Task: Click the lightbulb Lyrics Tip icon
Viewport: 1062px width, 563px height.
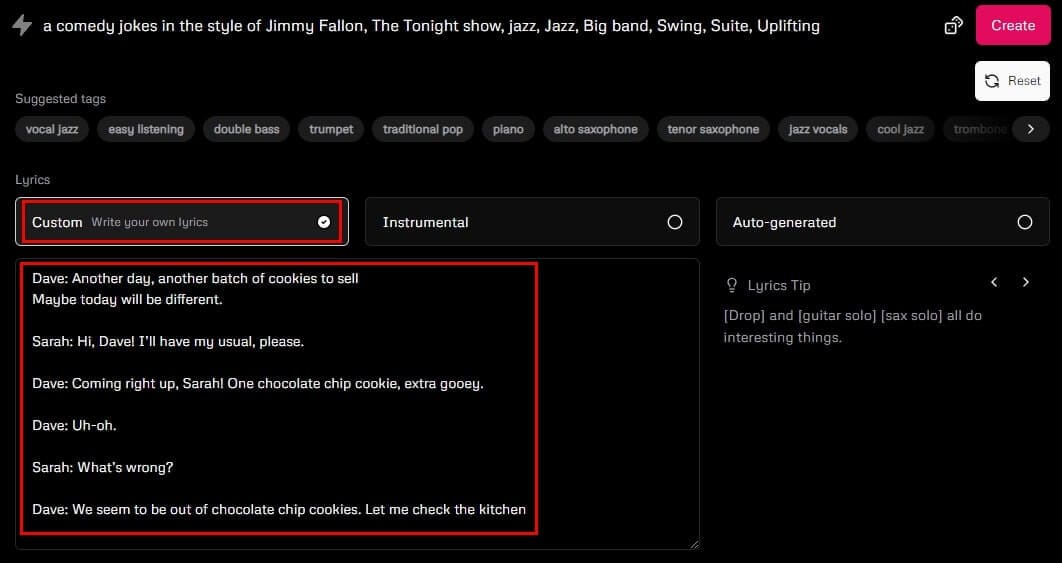Action: pos(732,285)
